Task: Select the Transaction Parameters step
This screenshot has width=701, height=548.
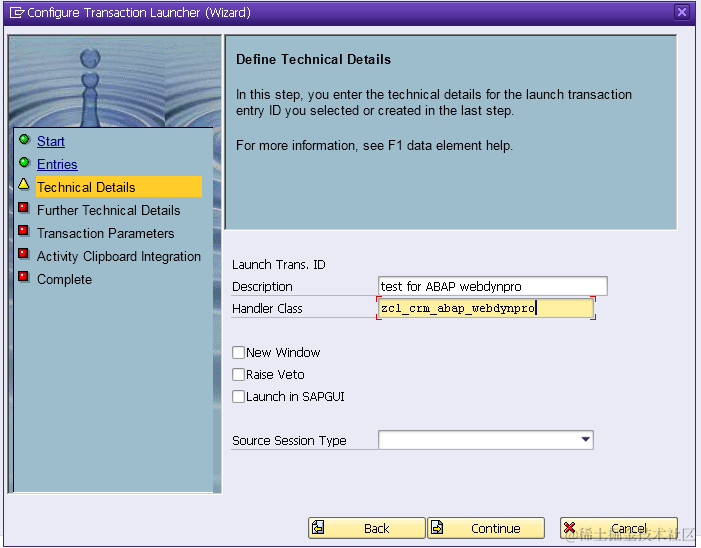Action: point(106,233)
